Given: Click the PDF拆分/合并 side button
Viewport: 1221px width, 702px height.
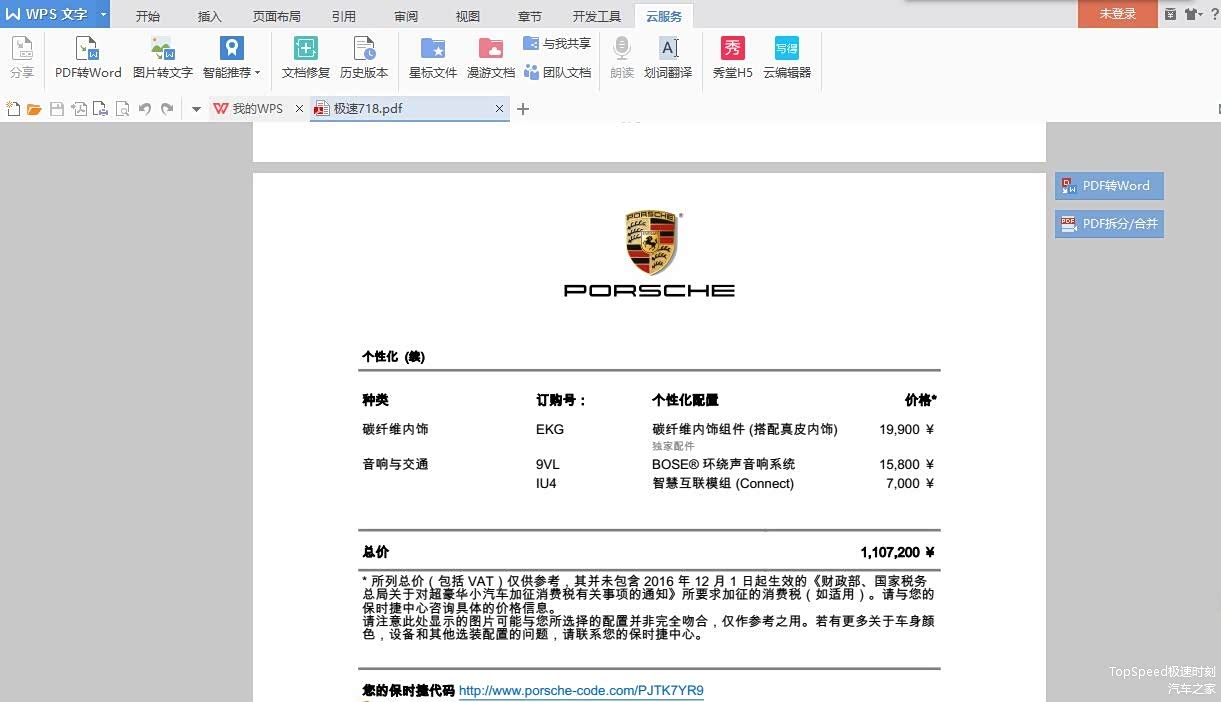Looking at the screenshot, I should 1109,224.
